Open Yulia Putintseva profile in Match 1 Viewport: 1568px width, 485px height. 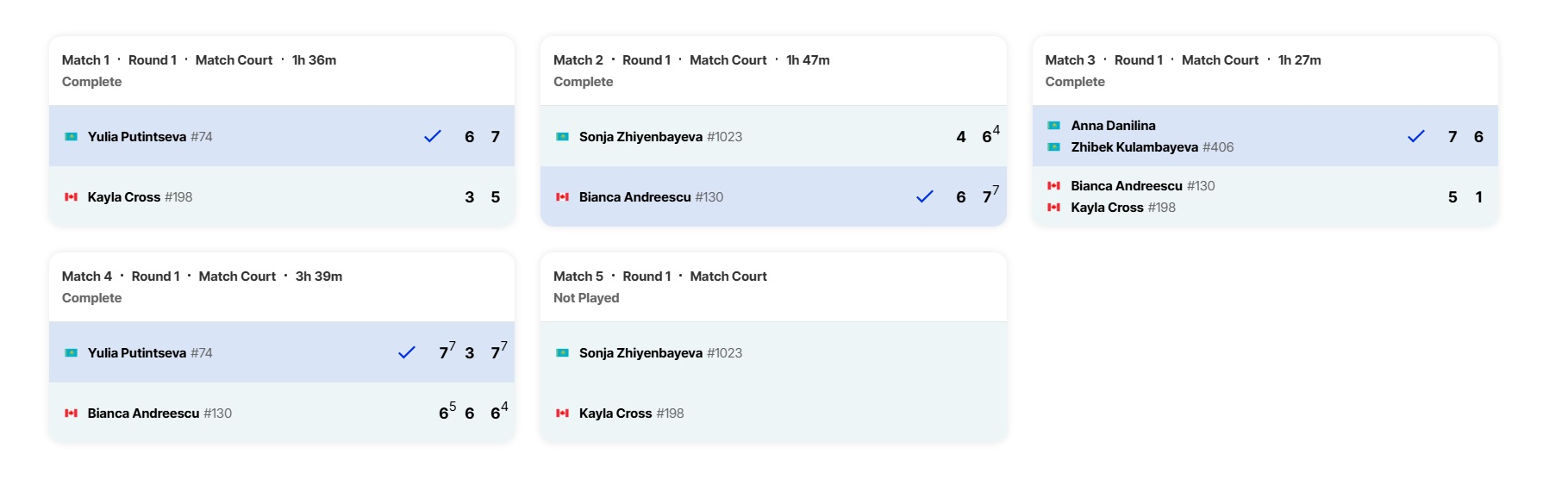tap(137, 137)
